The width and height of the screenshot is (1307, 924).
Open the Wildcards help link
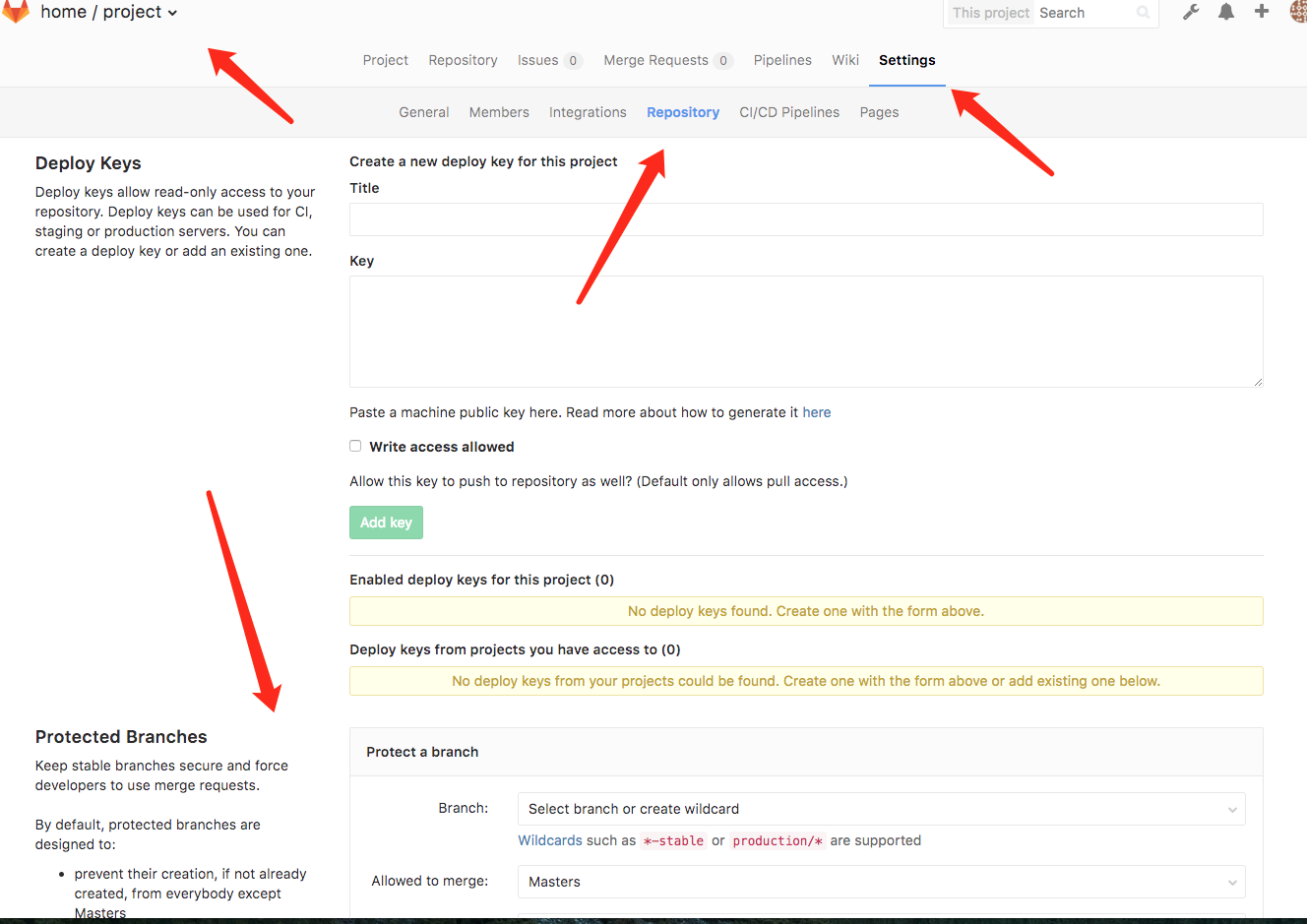(x=550, y=840)
